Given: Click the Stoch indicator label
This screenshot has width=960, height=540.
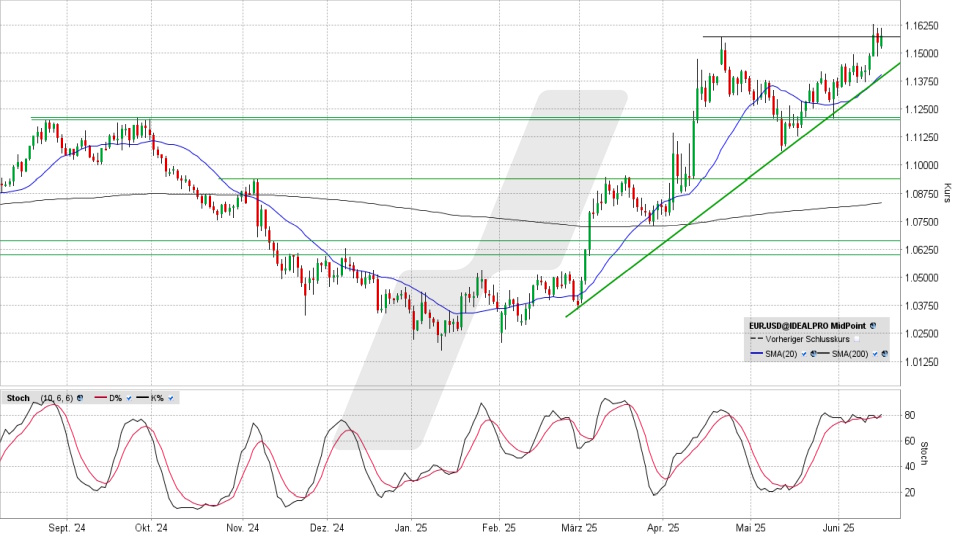Looking at the screenshot, I should [x=18, y=398].
